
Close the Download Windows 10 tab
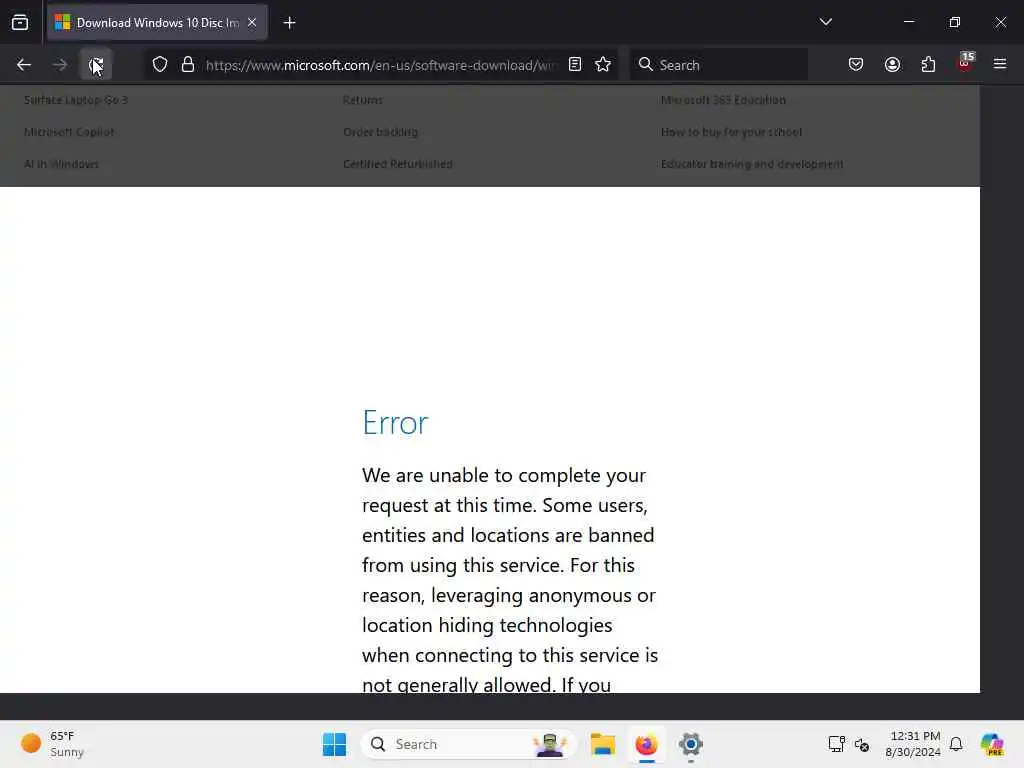pyautogui.click(x=252, y=22)
